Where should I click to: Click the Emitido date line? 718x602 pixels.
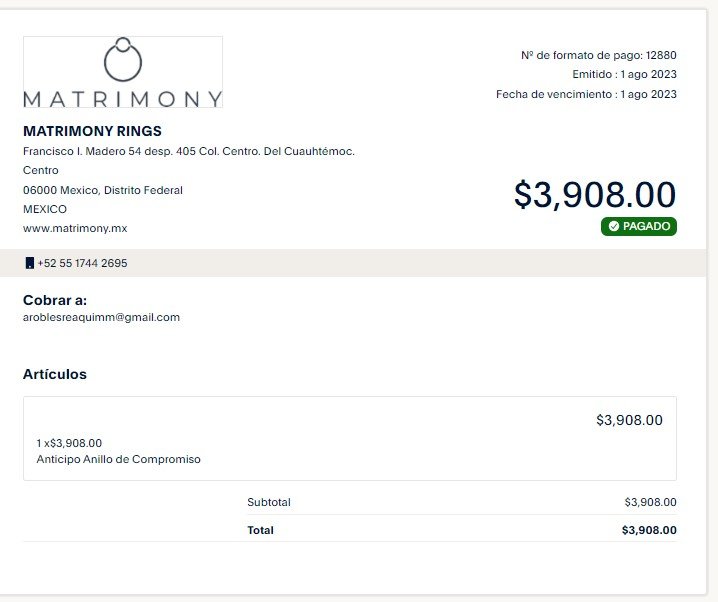coord(624,74)
